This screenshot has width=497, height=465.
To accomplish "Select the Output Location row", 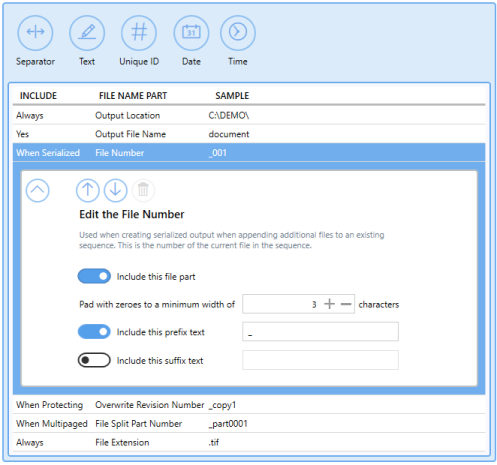I will click(249, 115).
